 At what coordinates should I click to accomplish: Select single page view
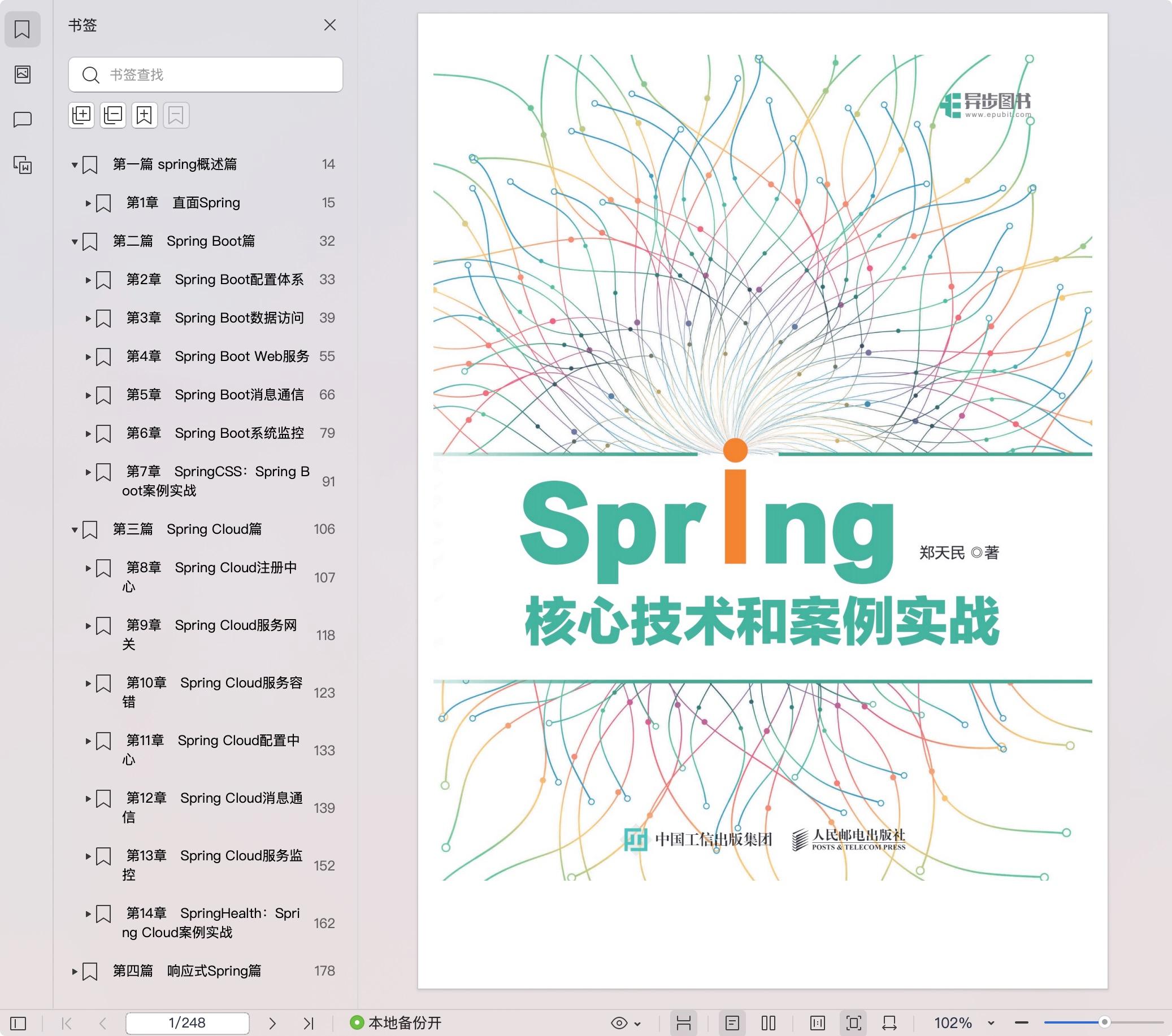732,1023
